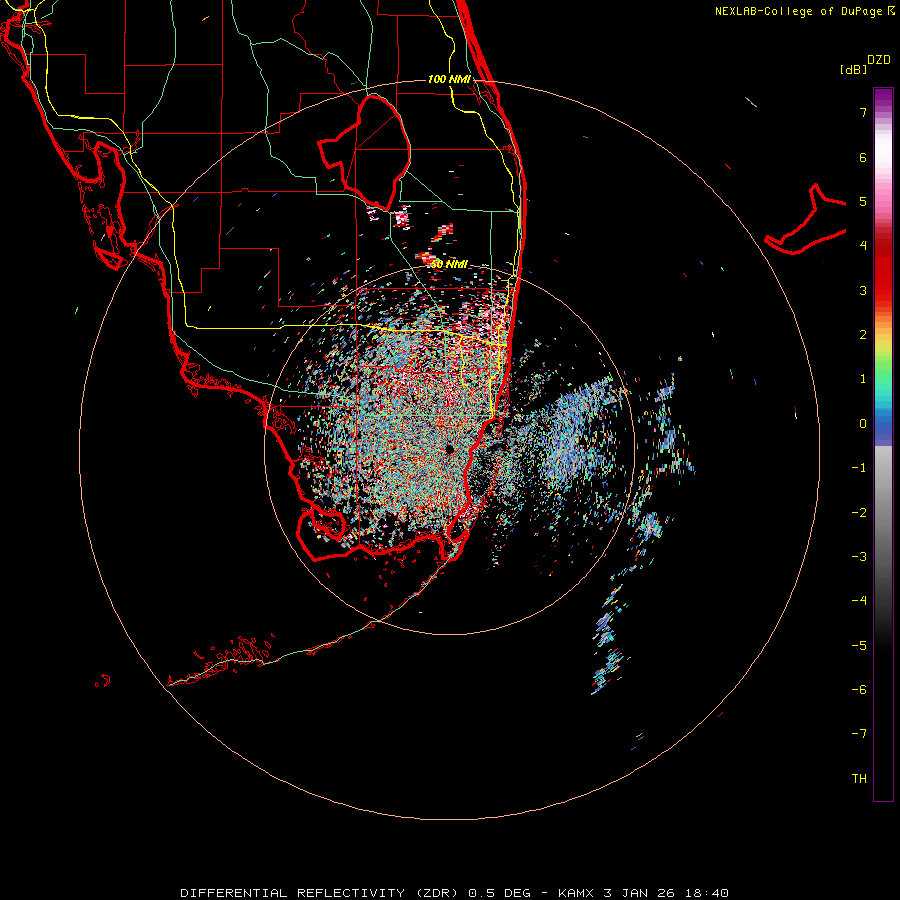Click the DZD [dB] color scale title
Image resolution: width=900 pixels, height=900 pixels.
(x=865, y=64)
